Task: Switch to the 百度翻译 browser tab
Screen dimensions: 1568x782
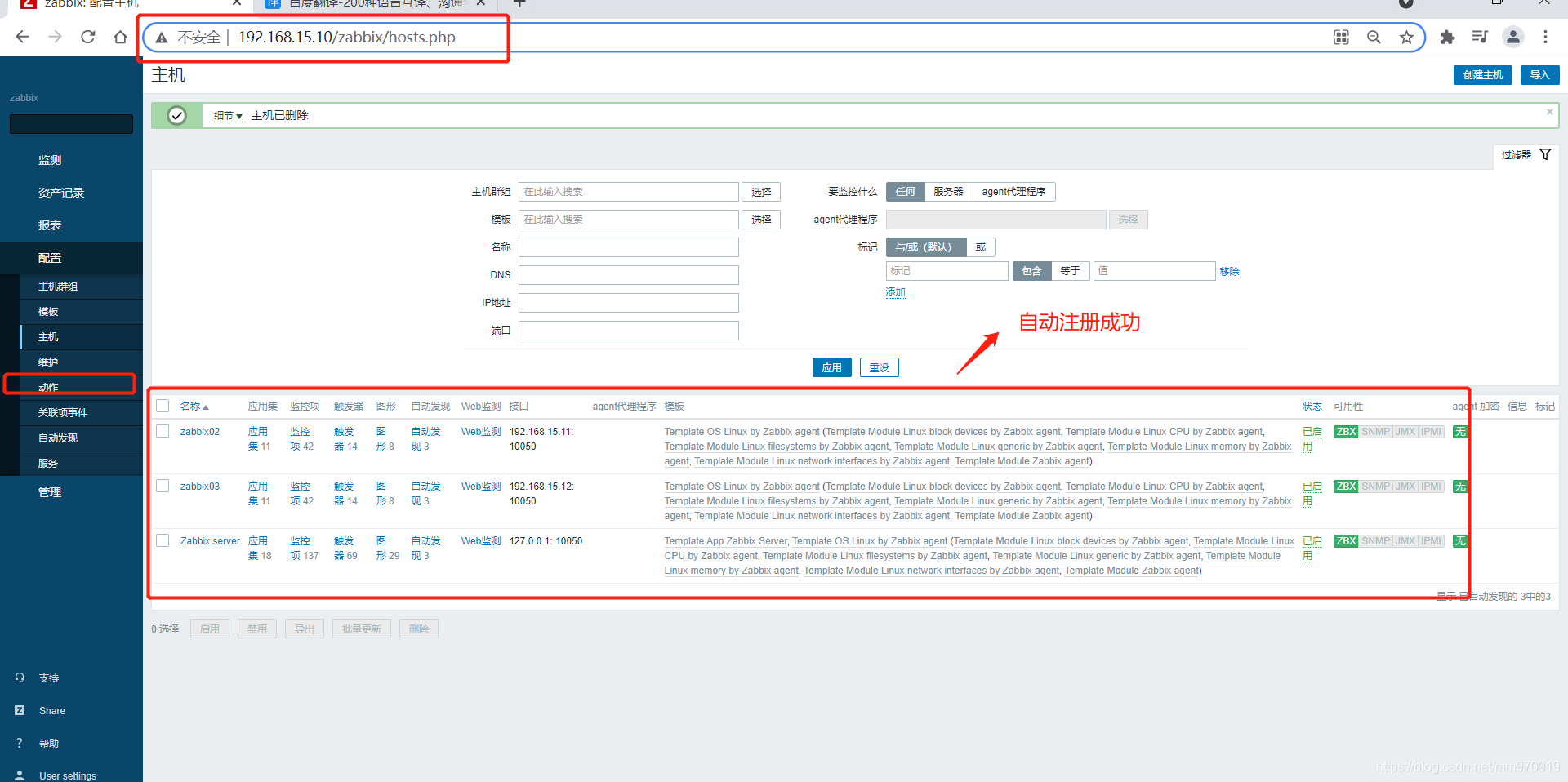Action: (x=374, y=4)
